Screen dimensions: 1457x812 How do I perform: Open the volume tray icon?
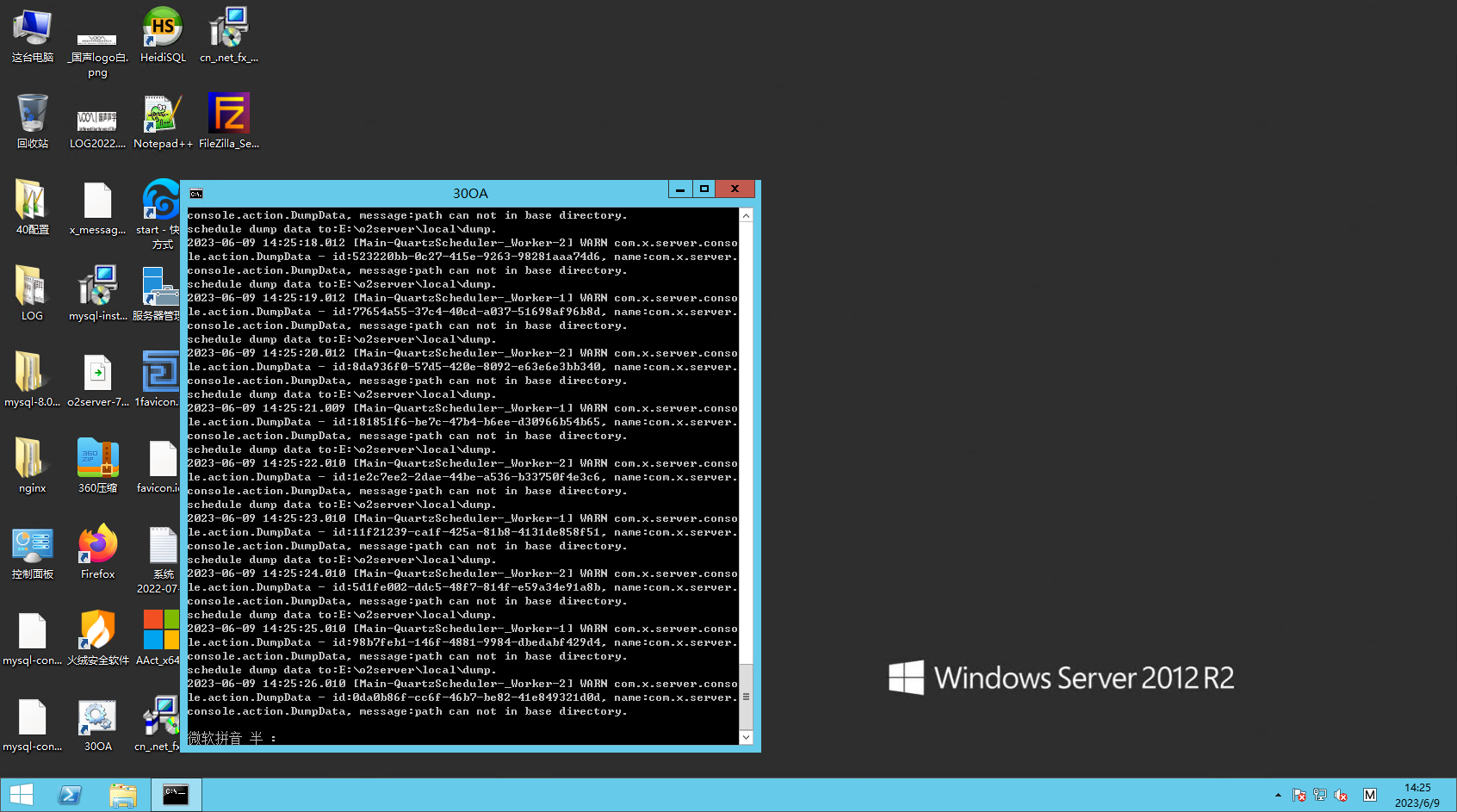pyautogui.click(x=1341, y=795)
